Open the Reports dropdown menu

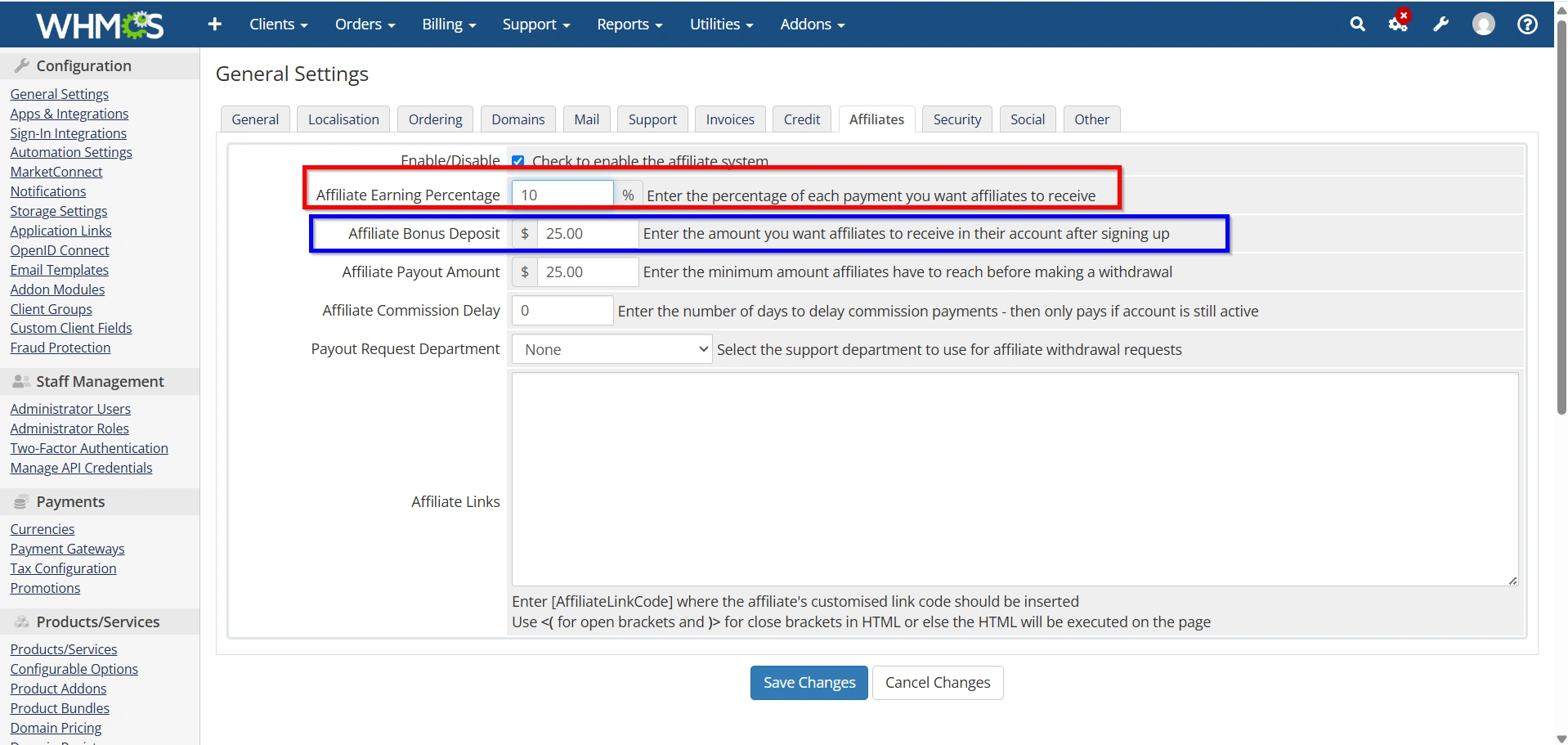tap(629, 25)
